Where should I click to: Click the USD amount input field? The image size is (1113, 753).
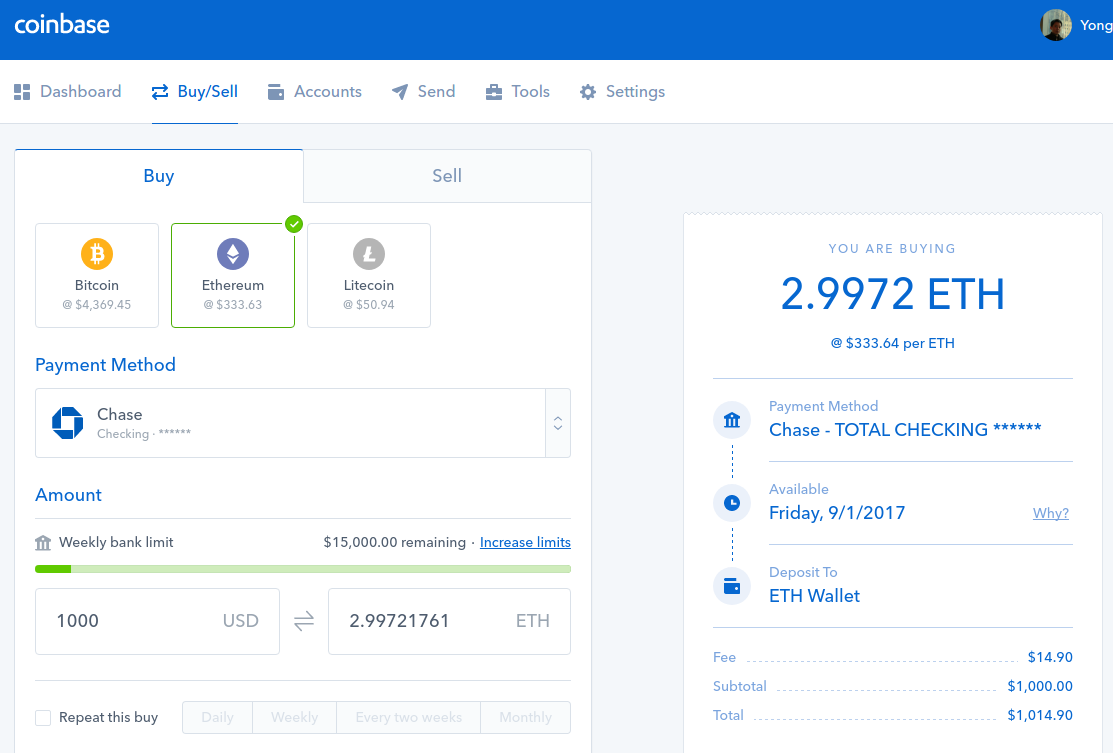(x=158, y=621)
